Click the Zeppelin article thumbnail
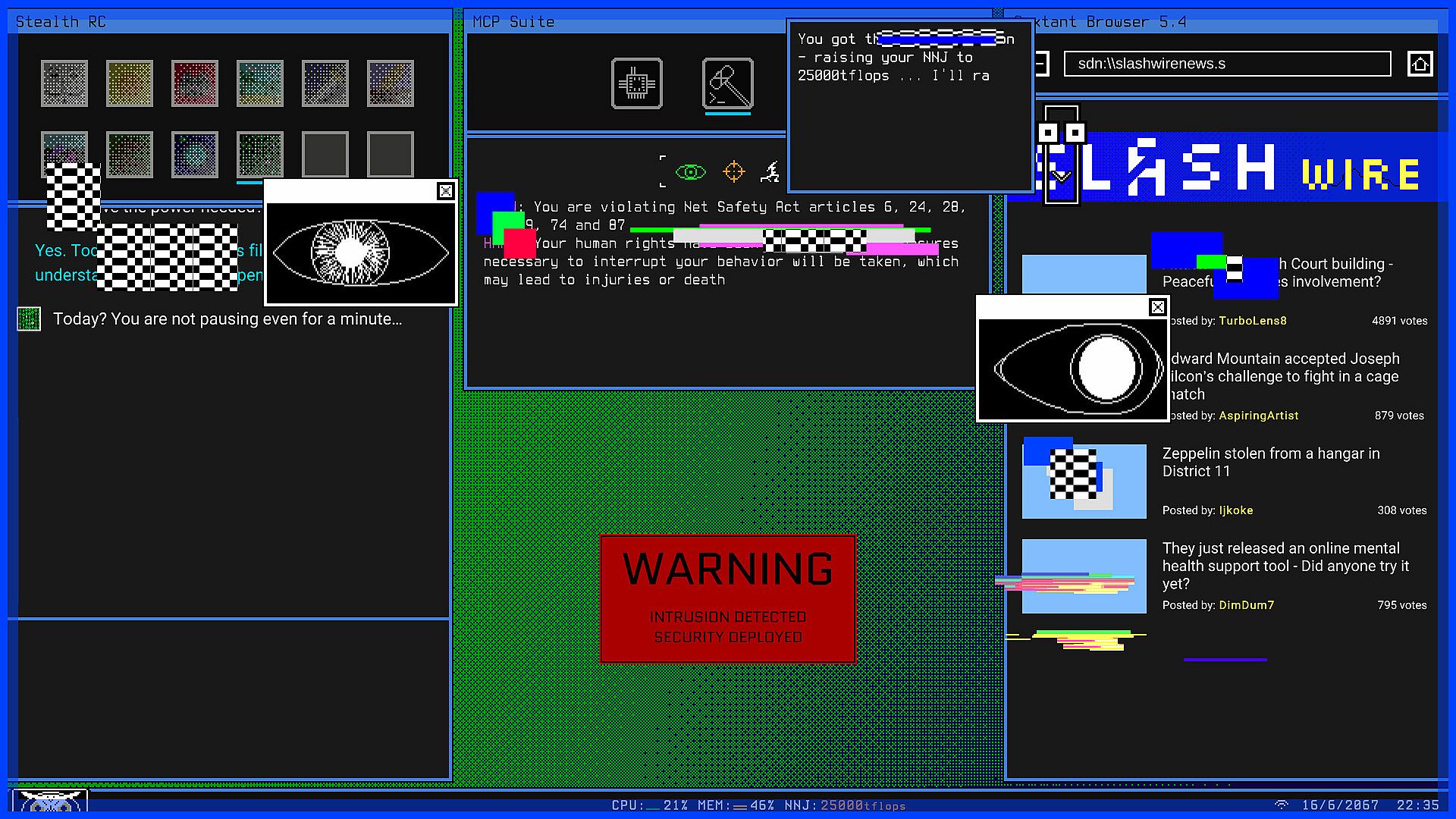The height and width of the screenshot is (819, 1456). point(1084,482)
